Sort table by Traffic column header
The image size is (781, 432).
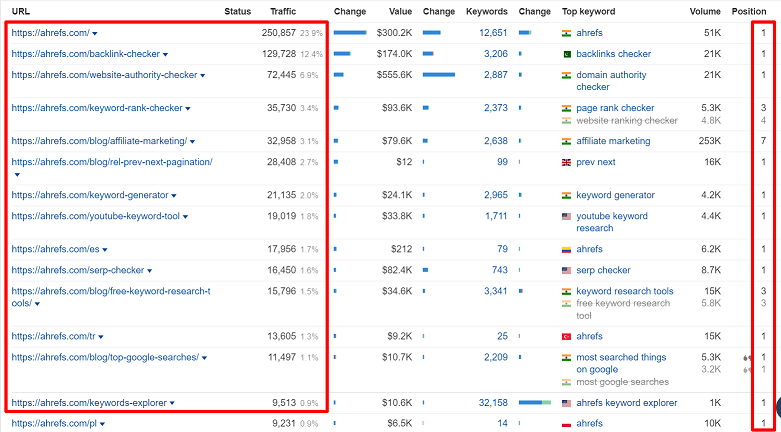point(283,11)
